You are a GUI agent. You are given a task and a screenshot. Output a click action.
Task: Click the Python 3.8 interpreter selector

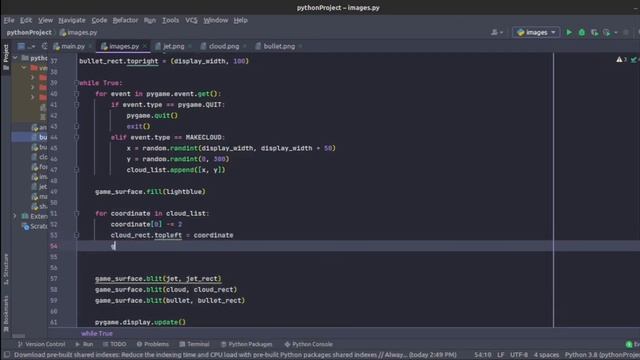coord(602,355)
